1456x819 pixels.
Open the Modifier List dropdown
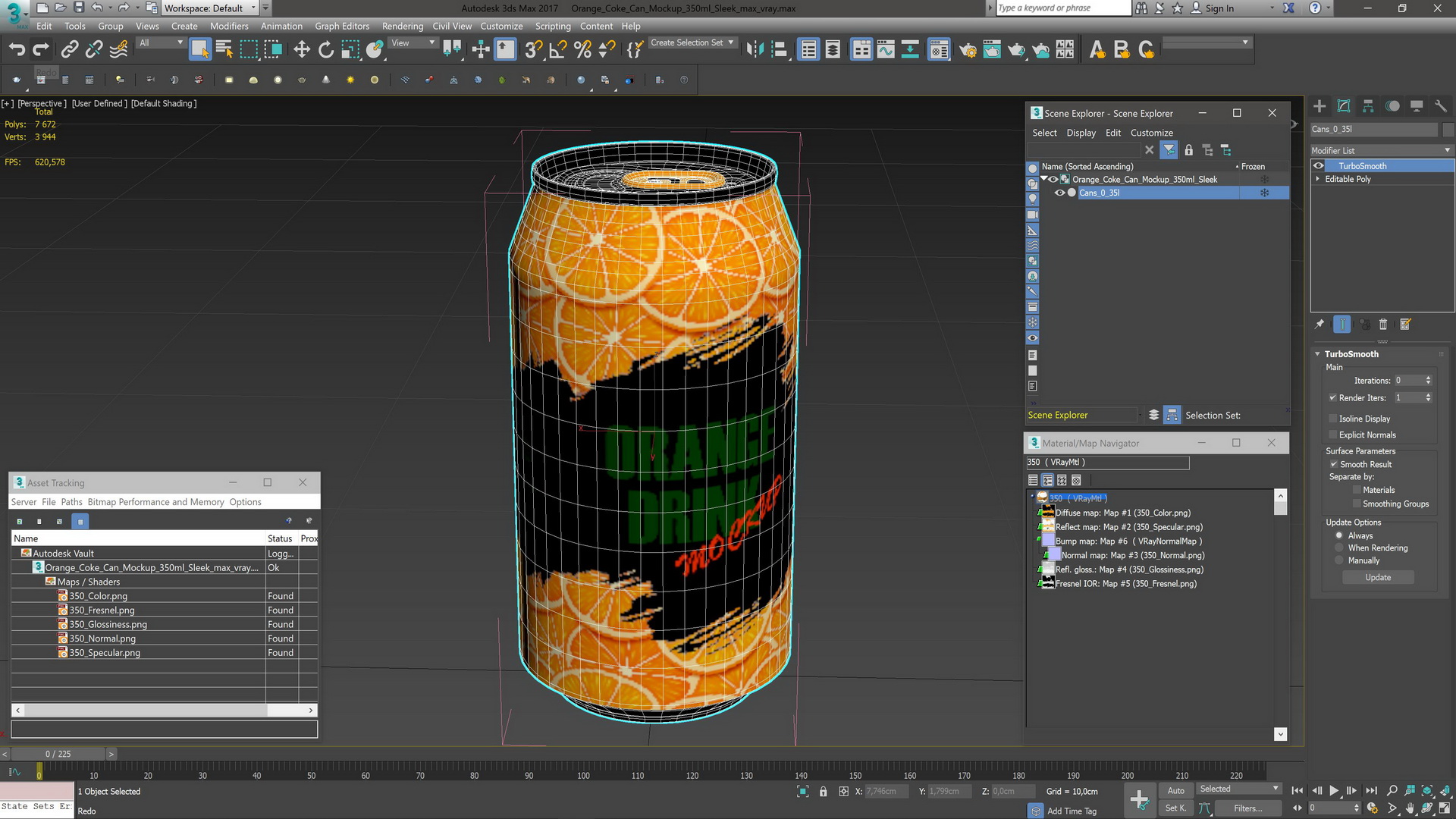(1381, 150)
